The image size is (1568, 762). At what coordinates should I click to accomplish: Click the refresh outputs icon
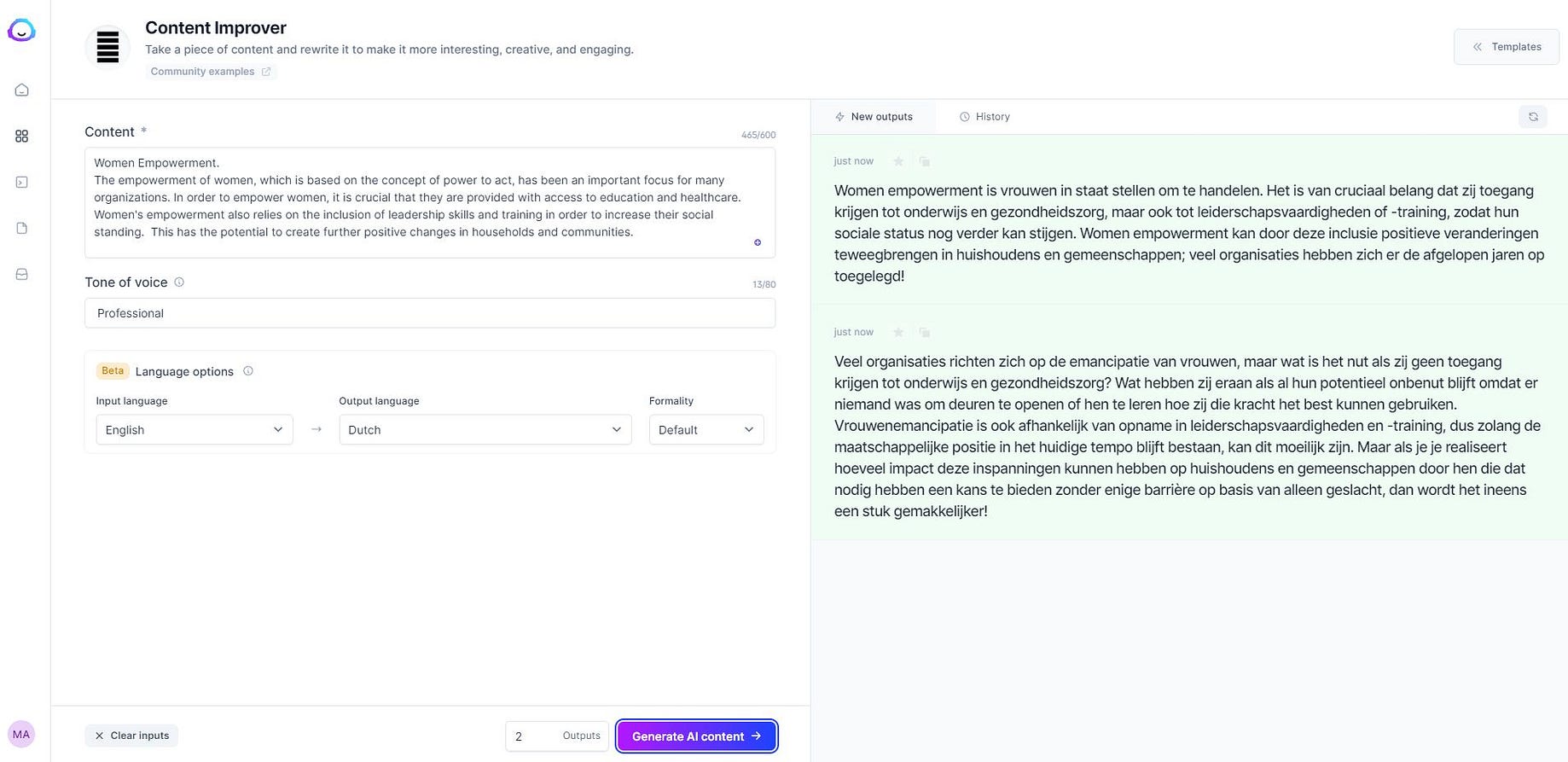[x=1532, y=117]
